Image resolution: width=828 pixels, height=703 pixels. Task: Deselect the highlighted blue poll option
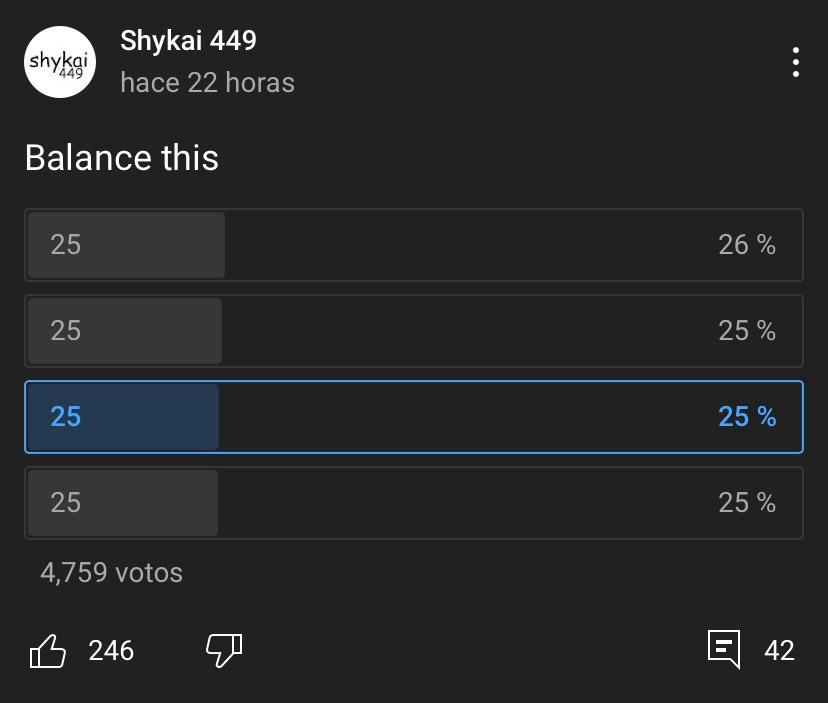(414, 417)
